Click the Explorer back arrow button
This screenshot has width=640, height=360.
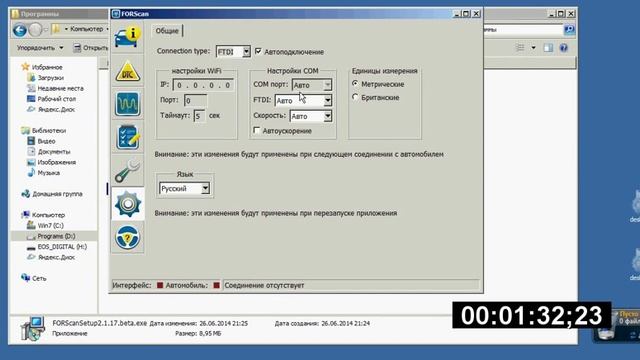(x=19, y=30)
